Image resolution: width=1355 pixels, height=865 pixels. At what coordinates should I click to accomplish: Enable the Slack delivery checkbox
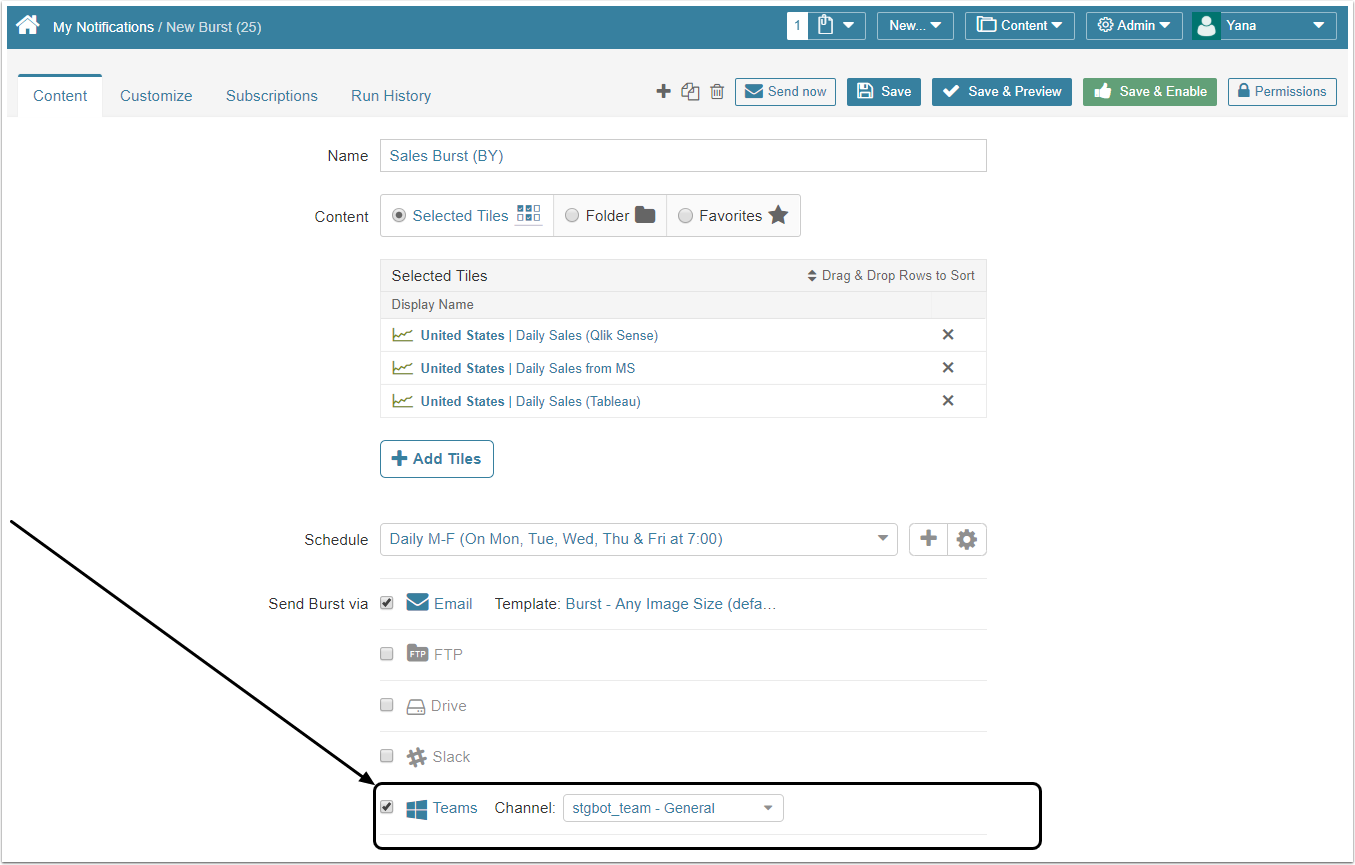coord(387,756)
